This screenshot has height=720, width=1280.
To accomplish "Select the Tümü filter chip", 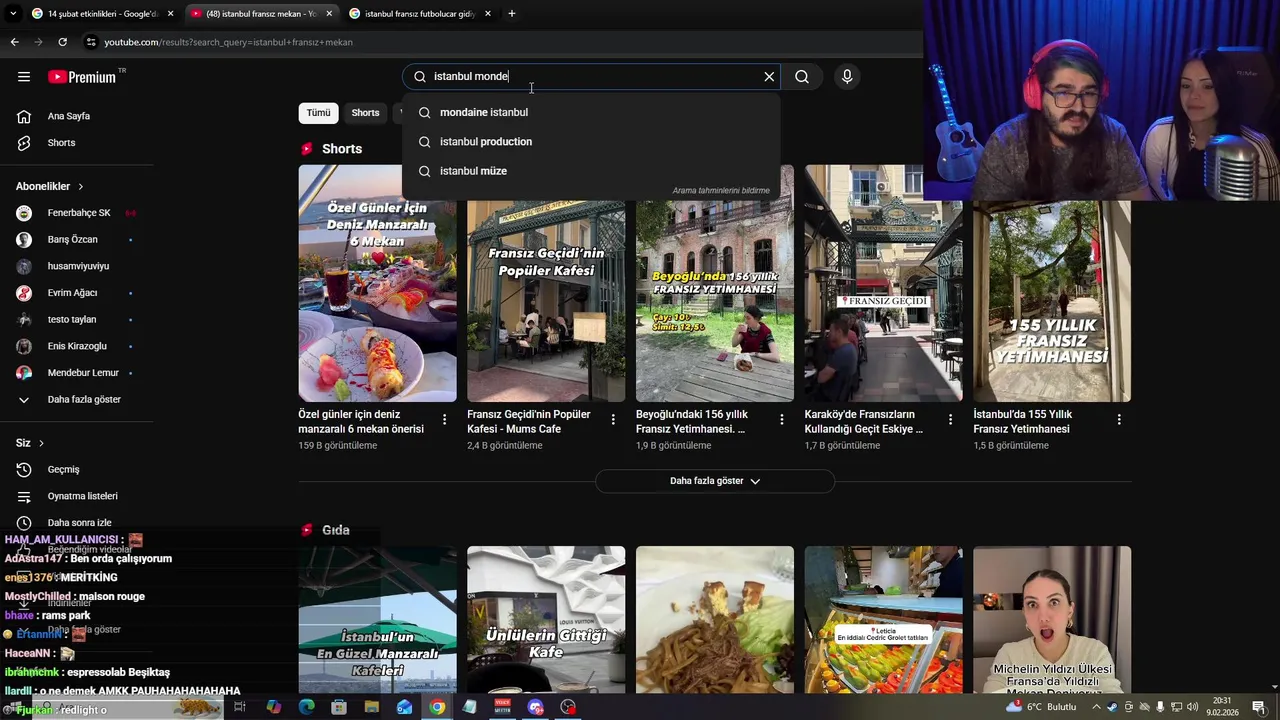I will 318,113.
